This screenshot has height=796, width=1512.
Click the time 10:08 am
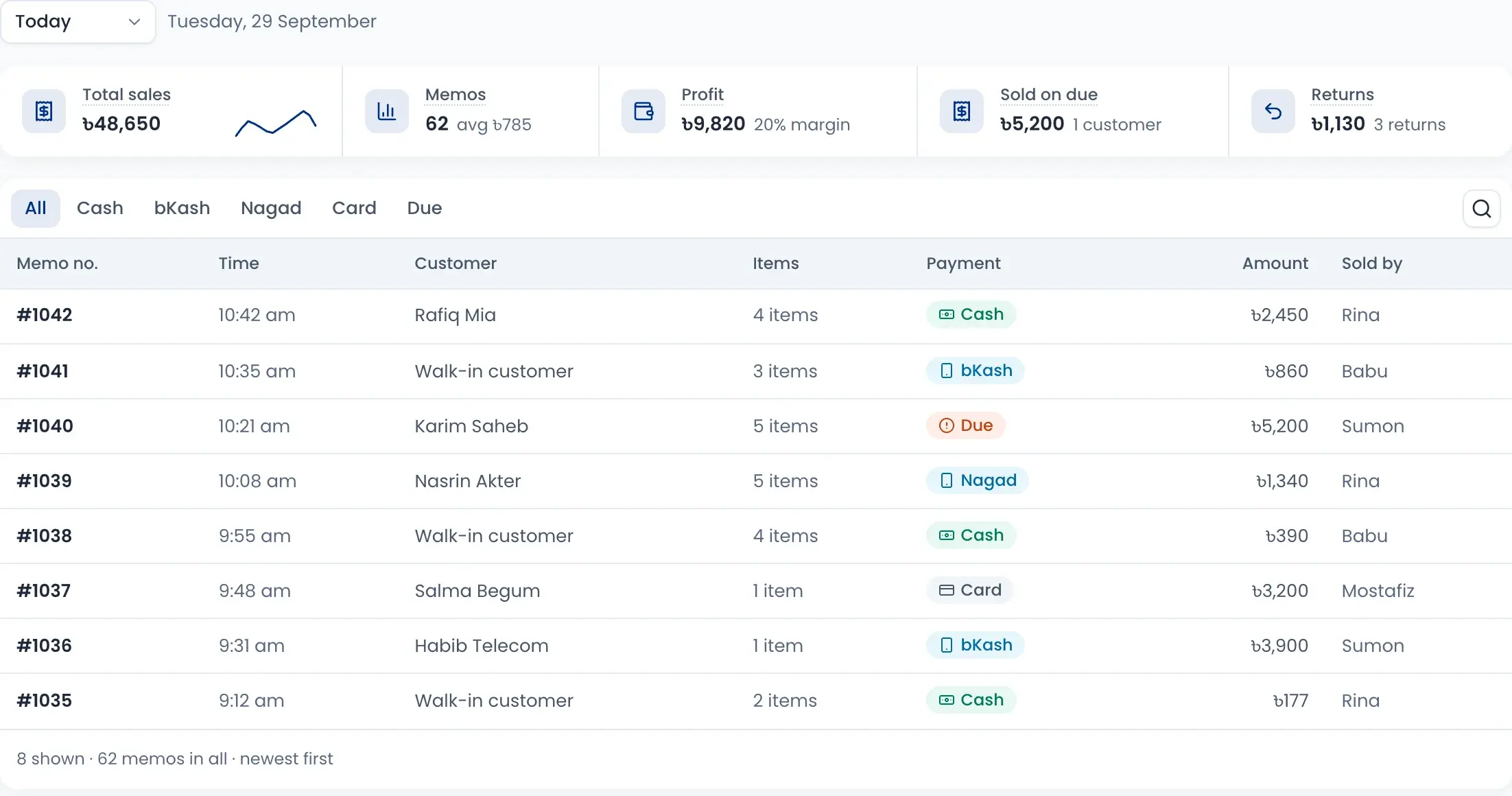pos(257,481)
